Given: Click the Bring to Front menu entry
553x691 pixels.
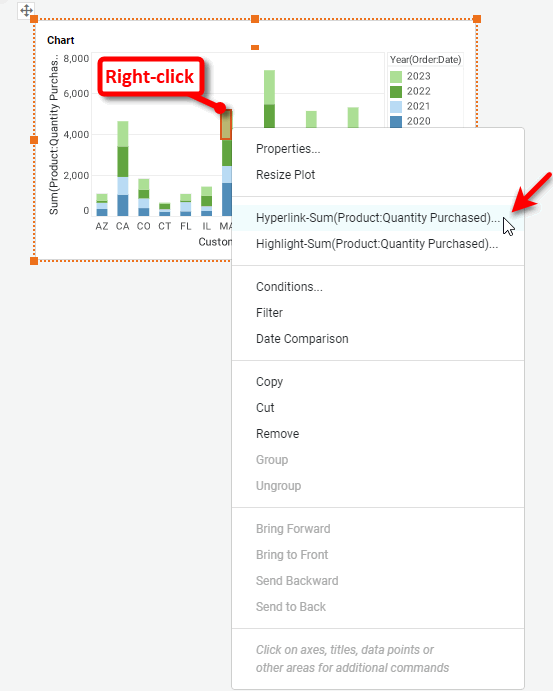Looking at the screenshot, I should click(x=292, y=555).
